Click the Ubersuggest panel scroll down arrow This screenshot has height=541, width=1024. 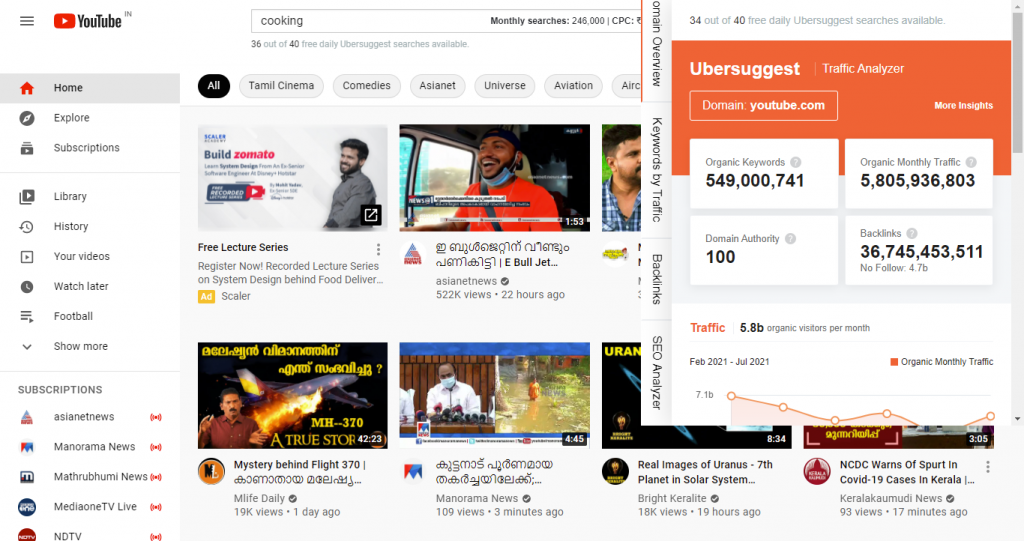(x=1017, y=419)
